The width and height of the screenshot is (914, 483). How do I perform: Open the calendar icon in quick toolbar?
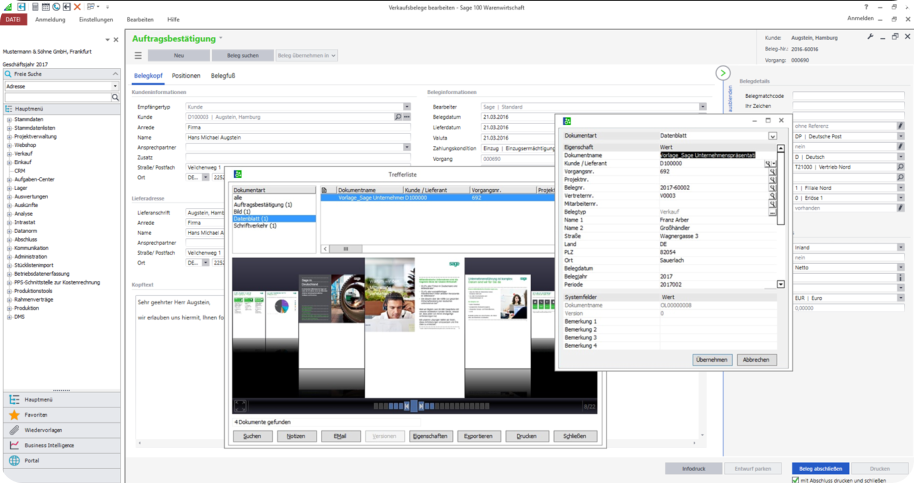(x=45, y=7)
